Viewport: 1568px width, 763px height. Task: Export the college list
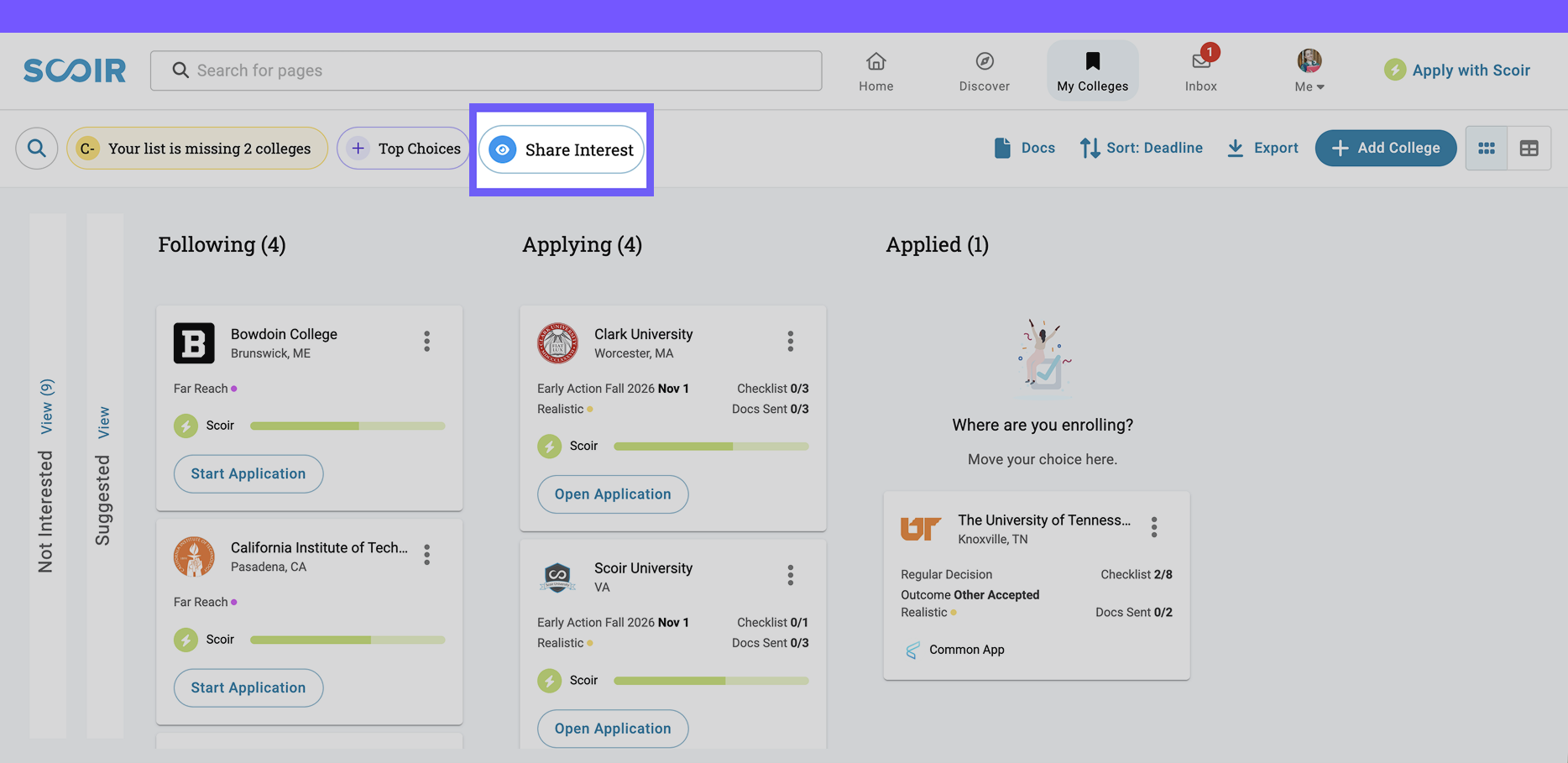tap(1262, 148)
